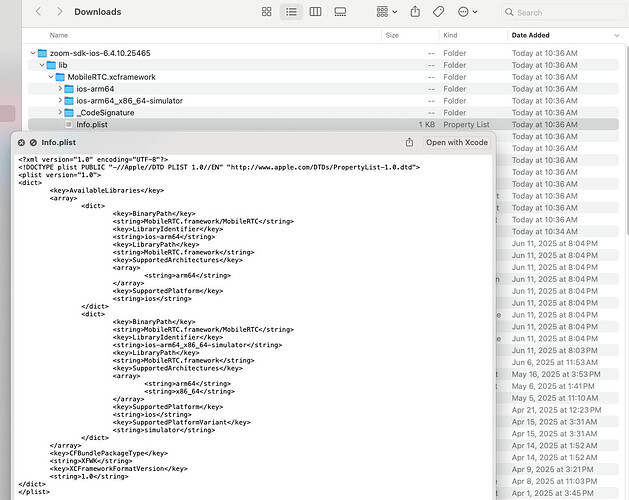Open the Group By options menu

point(387,12)
